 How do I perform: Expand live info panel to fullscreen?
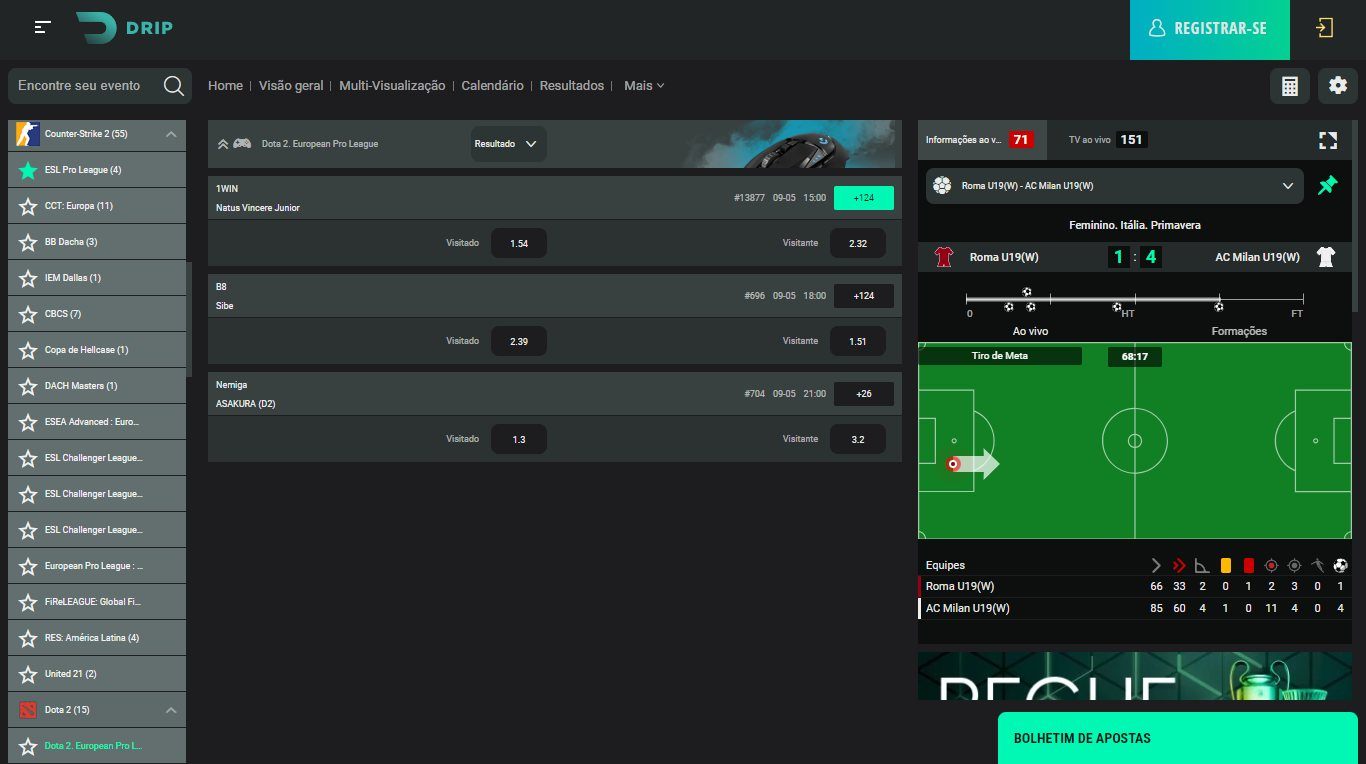[1328, 140]
